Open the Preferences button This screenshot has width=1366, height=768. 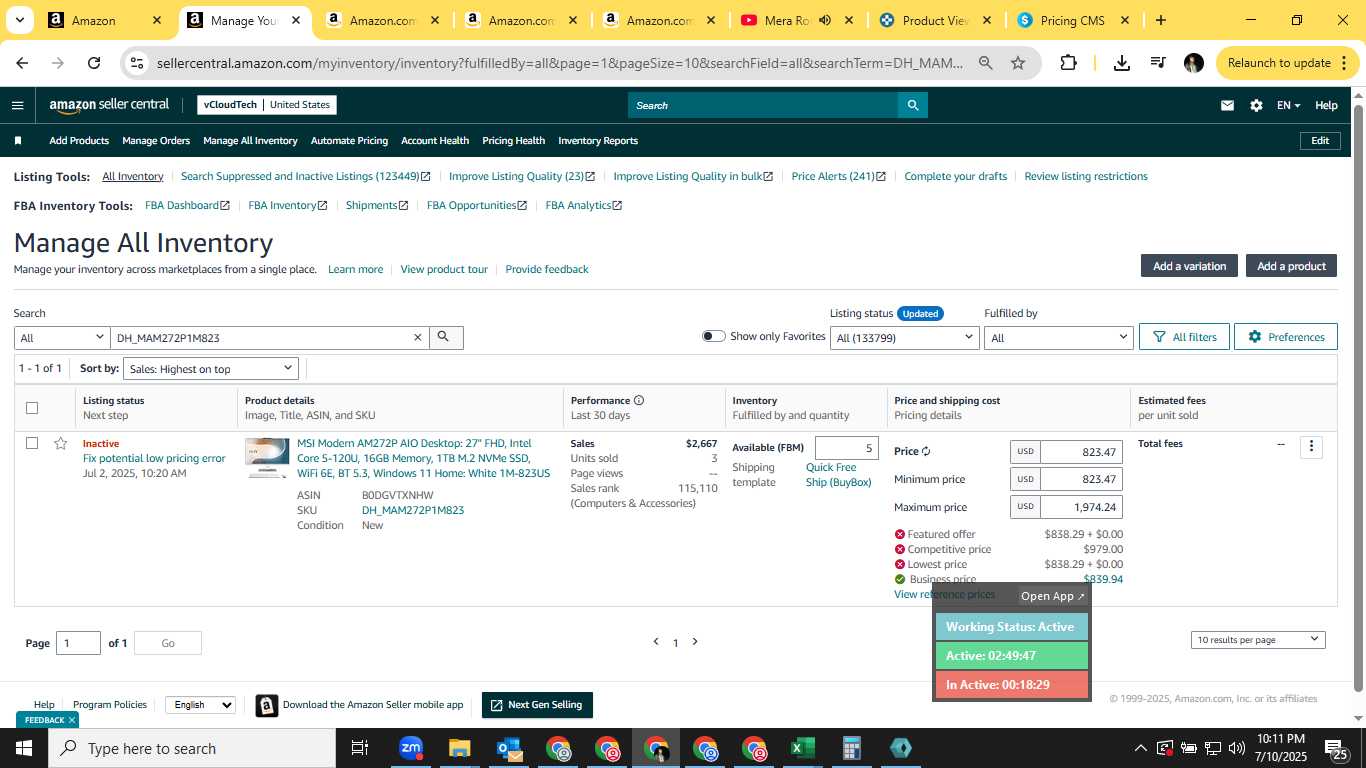pos(1285,337)
